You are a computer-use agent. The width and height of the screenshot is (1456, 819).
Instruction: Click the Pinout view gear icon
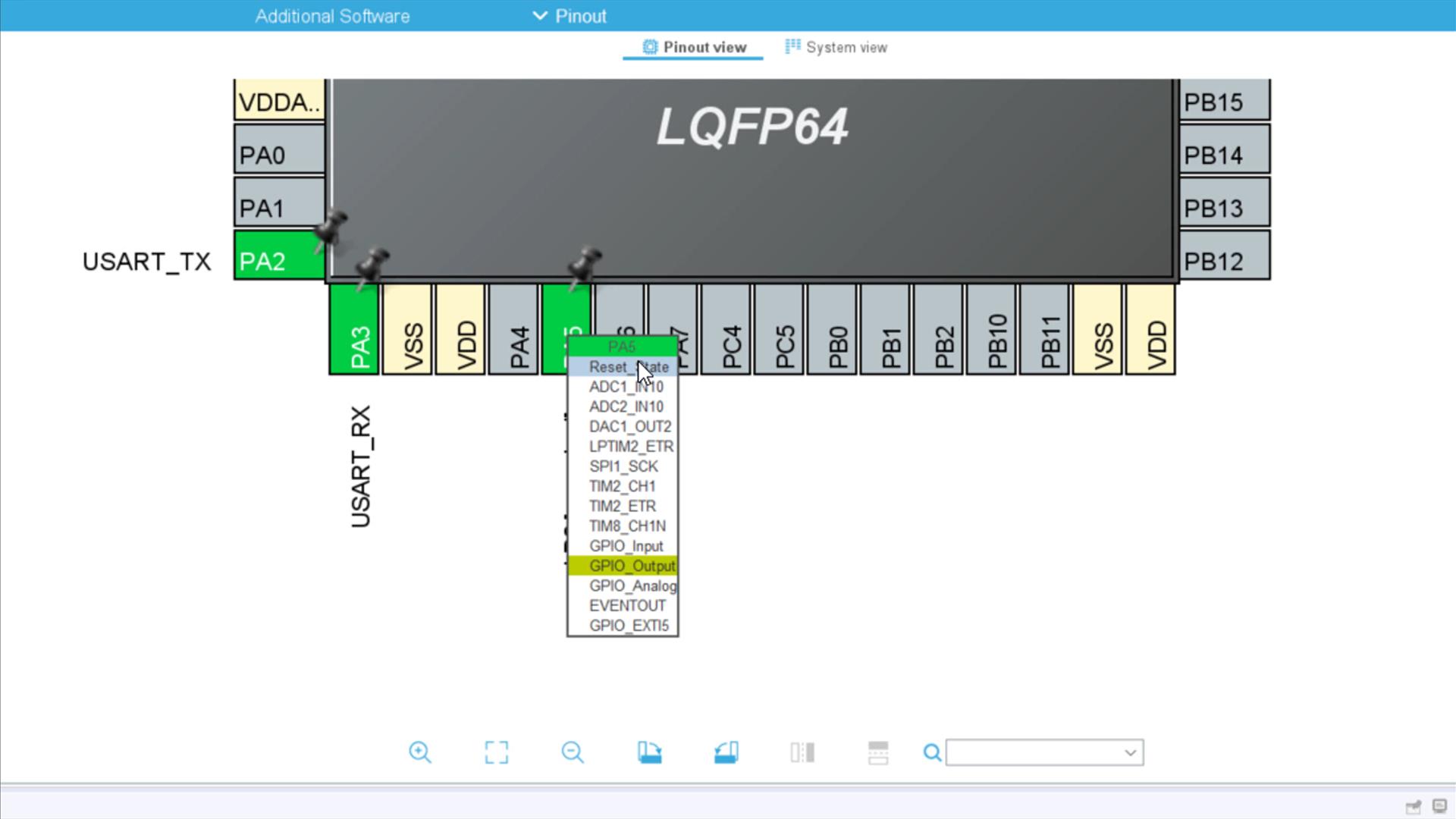click(x=650, y=47)
